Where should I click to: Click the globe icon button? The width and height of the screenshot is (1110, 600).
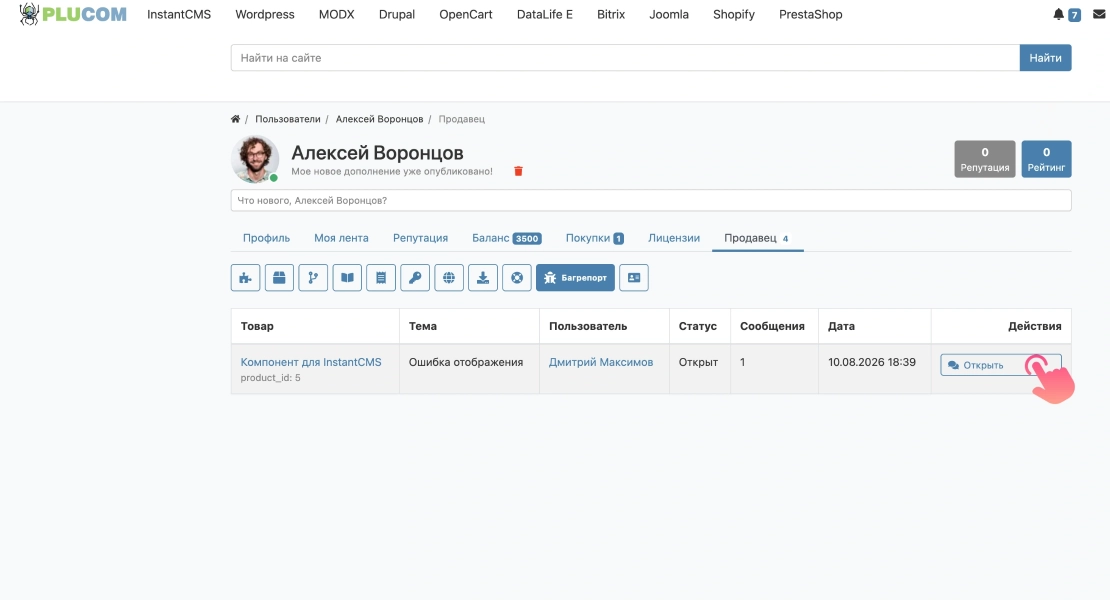pos(449,277)
